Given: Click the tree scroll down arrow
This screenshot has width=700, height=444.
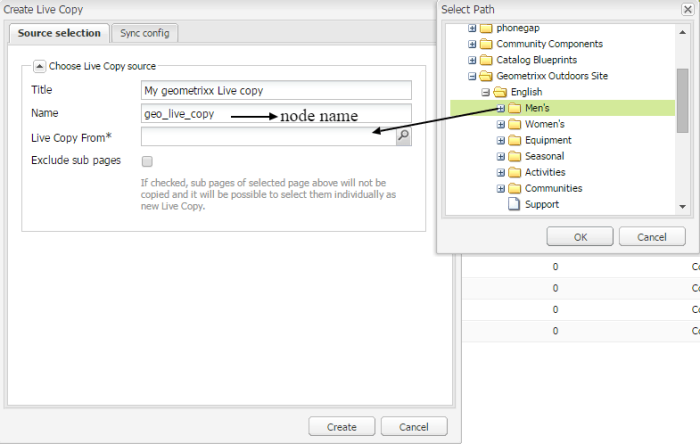Looking at the screenshot, I should 682,207.
